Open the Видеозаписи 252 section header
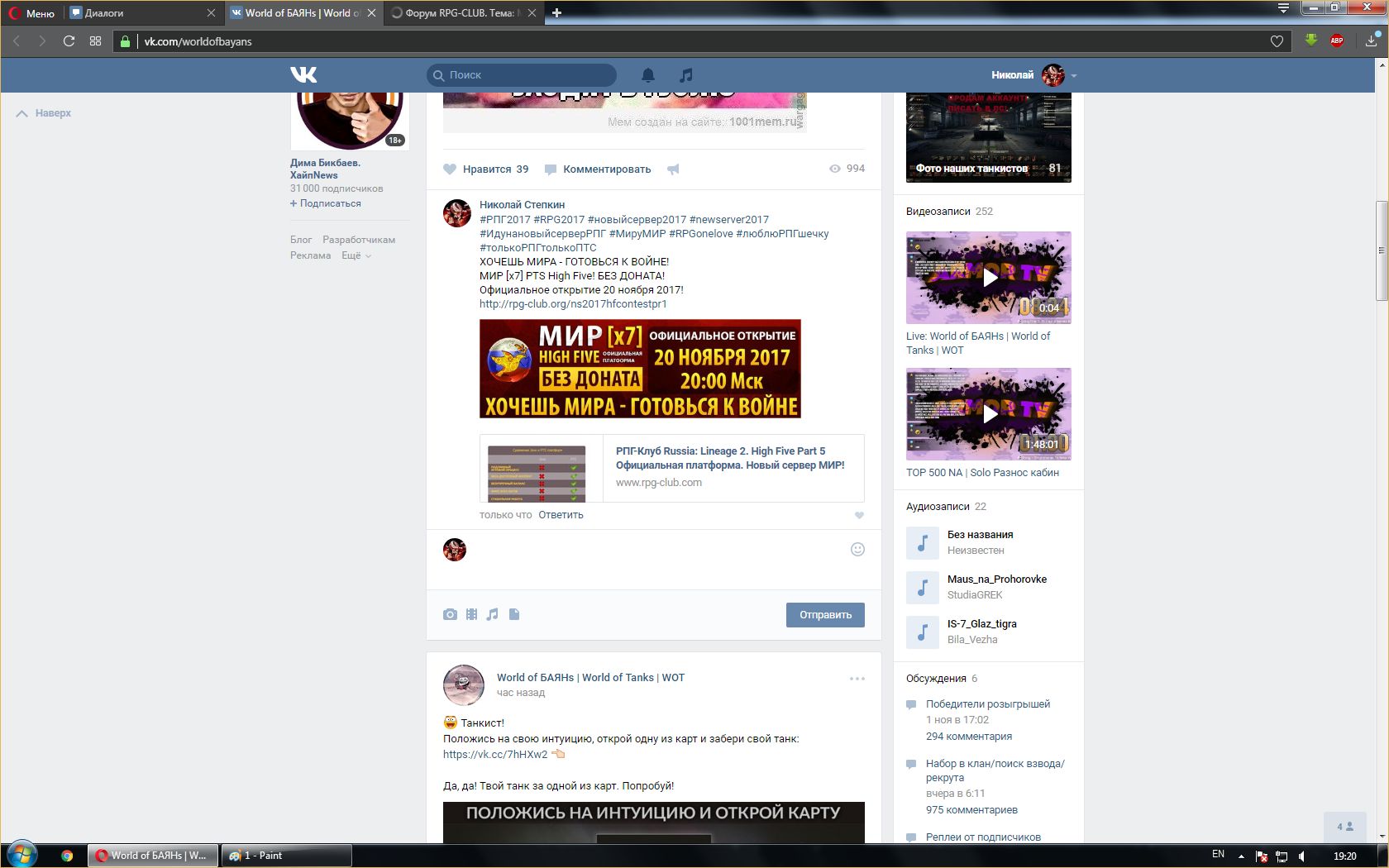1389x868 pixels. 949,212
